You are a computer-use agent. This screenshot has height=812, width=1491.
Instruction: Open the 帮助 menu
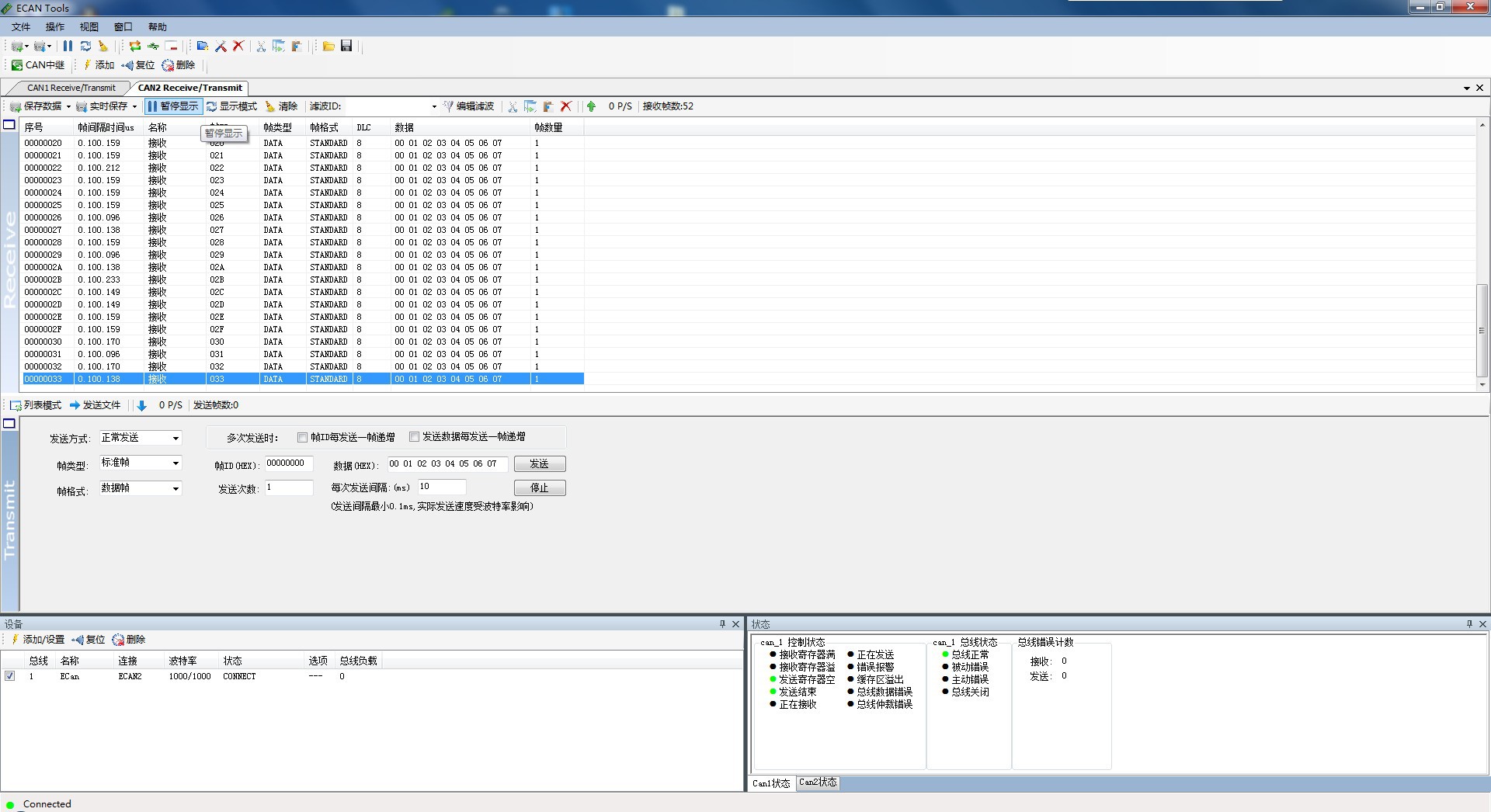point(158,26)
